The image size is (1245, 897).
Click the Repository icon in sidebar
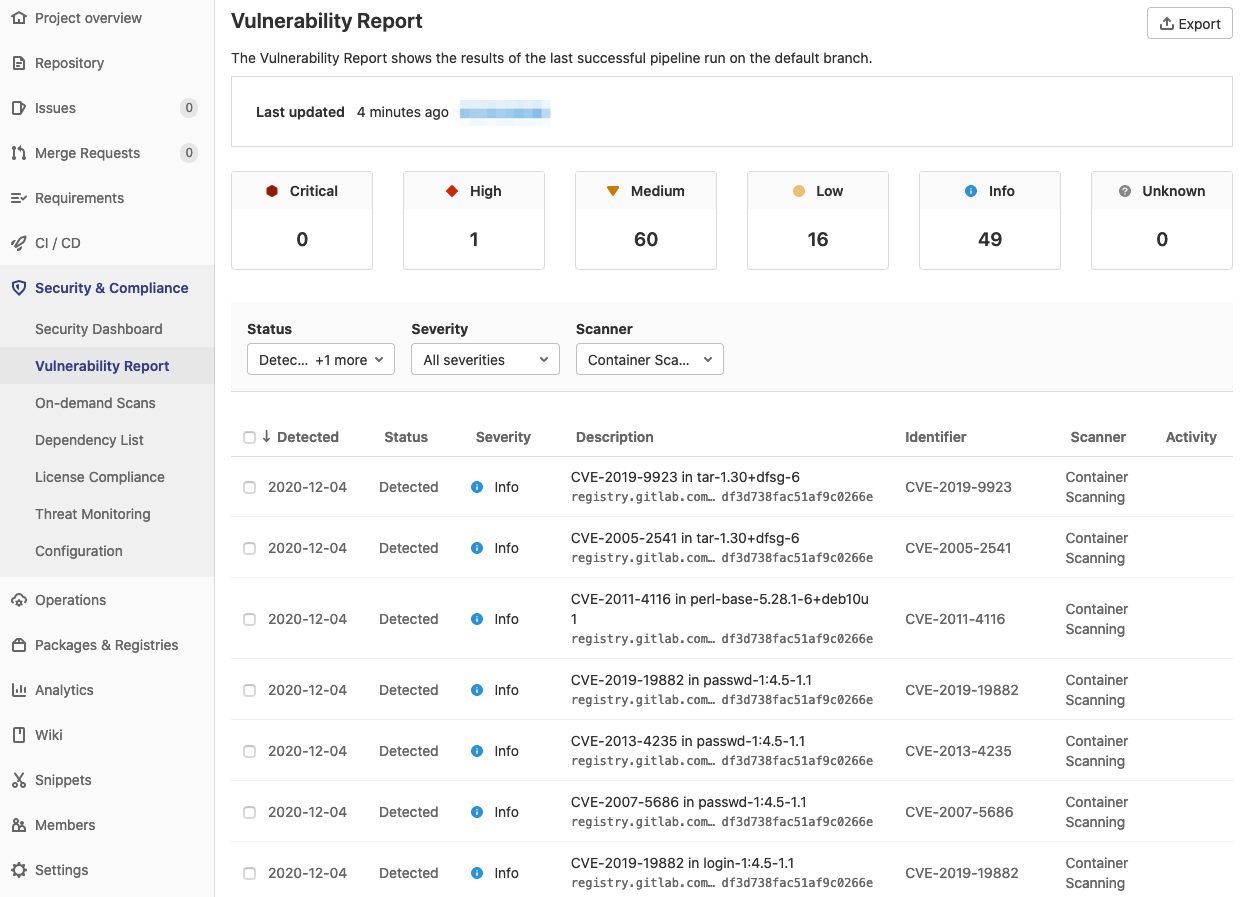18,63
